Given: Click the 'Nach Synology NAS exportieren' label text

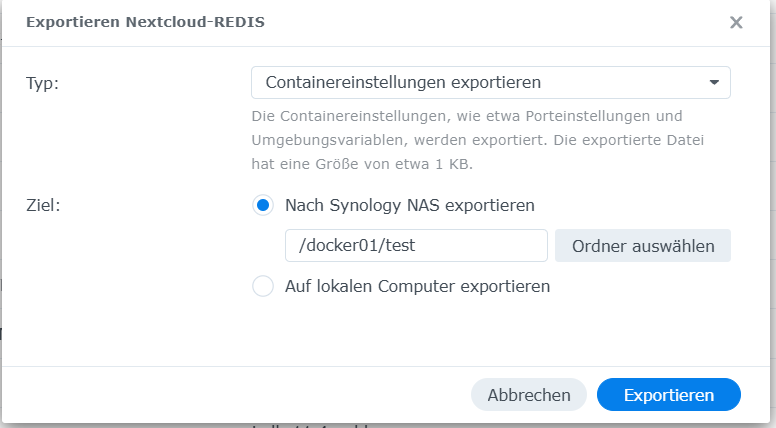Looking at the screenshot, I should click(x=410, y=206).
